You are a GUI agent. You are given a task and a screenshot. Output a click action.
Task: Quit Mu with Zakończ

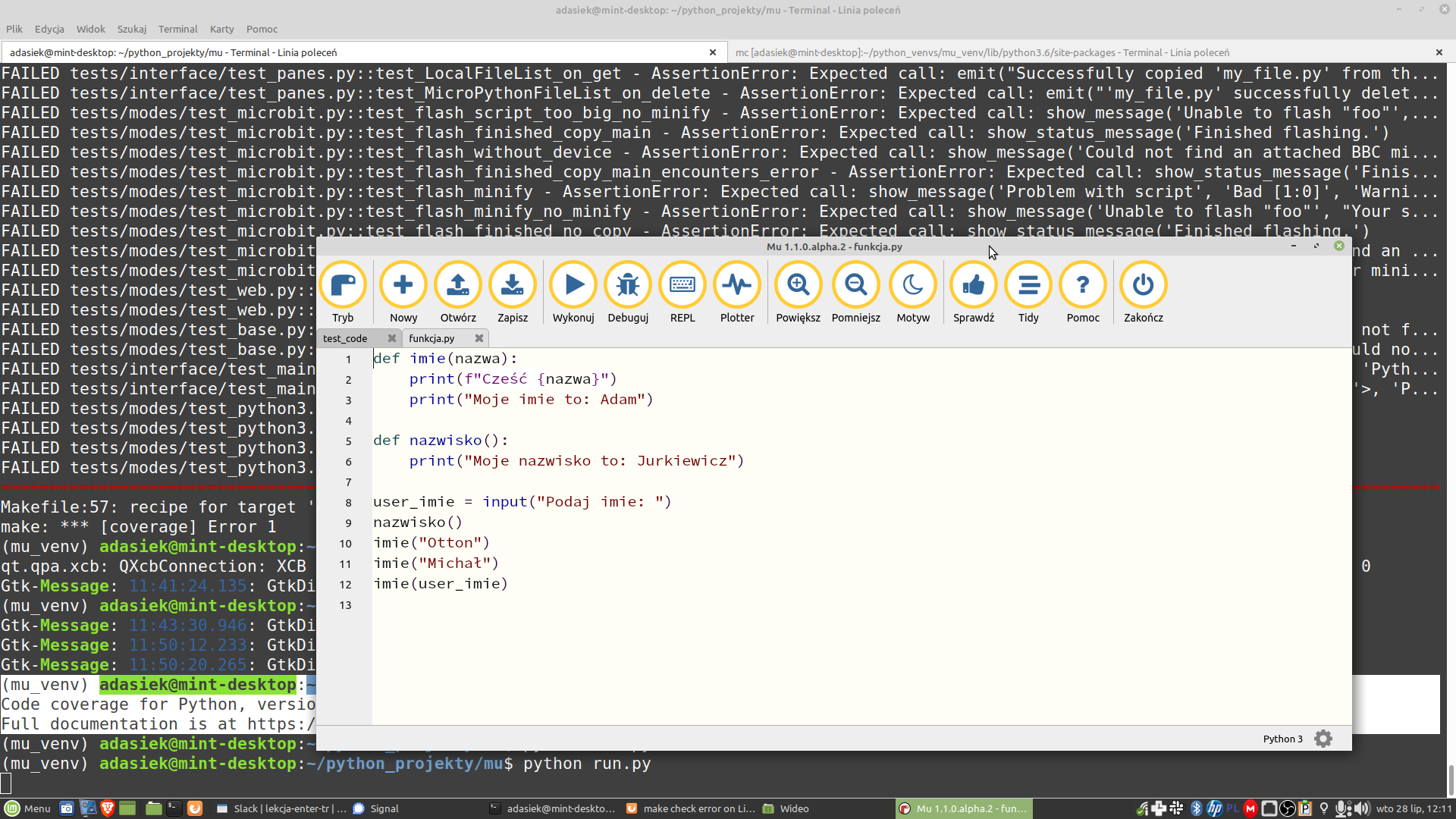pyautogui.click(x=1144, y=293)
